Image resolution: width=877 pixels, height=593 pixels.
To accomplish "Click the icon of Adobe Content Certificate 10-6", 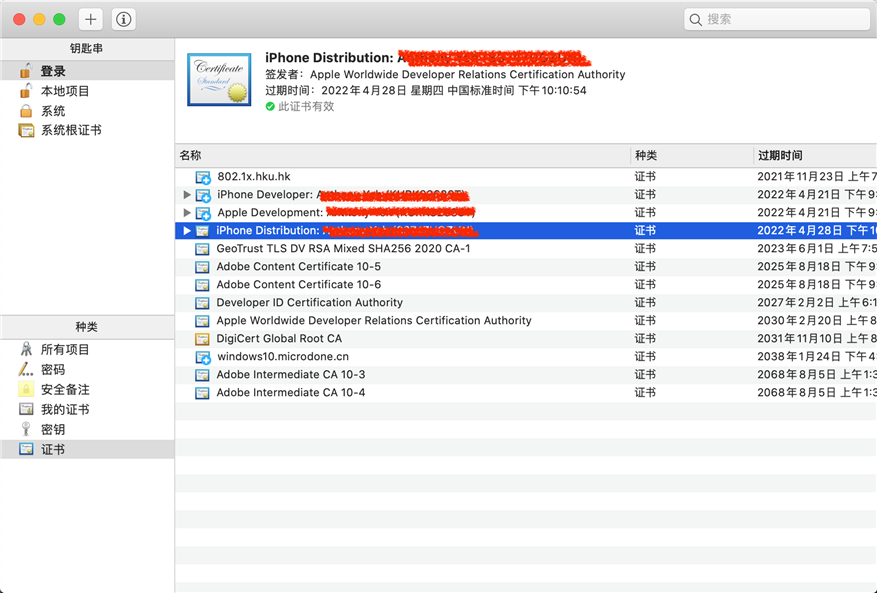I will pos(202,285).
